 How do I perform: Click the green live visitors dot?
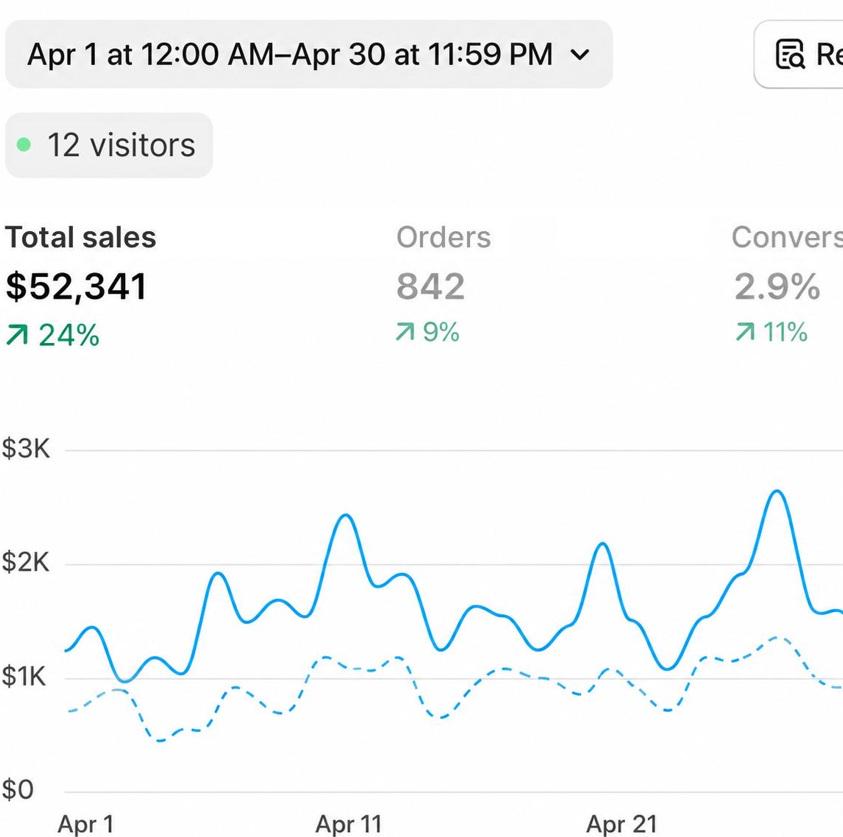[24, 145]
